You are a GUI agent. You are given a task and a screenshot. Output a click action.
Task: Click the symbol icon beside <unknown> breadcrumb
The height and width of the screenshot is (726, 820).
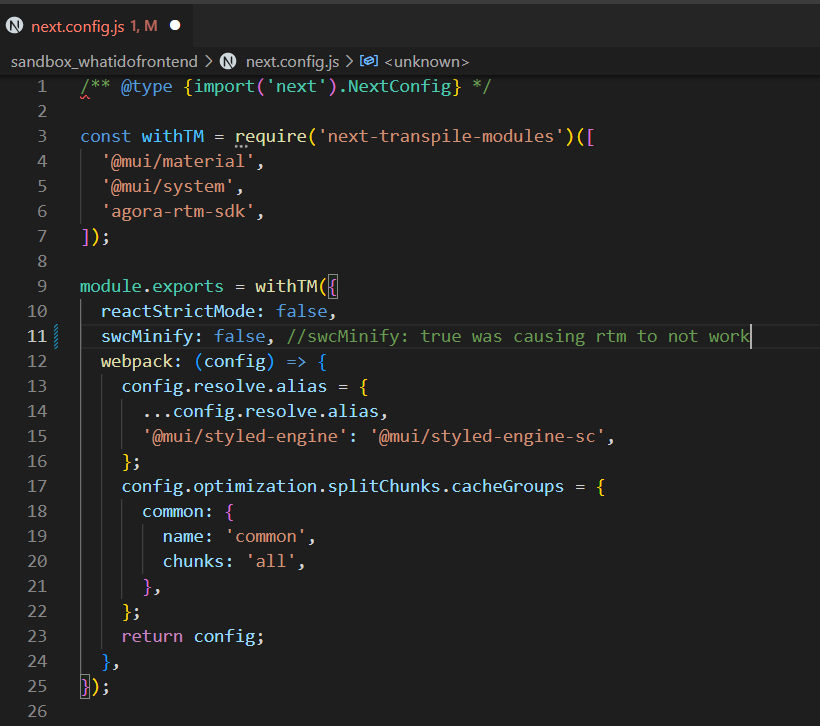click(x=368, y=61)
